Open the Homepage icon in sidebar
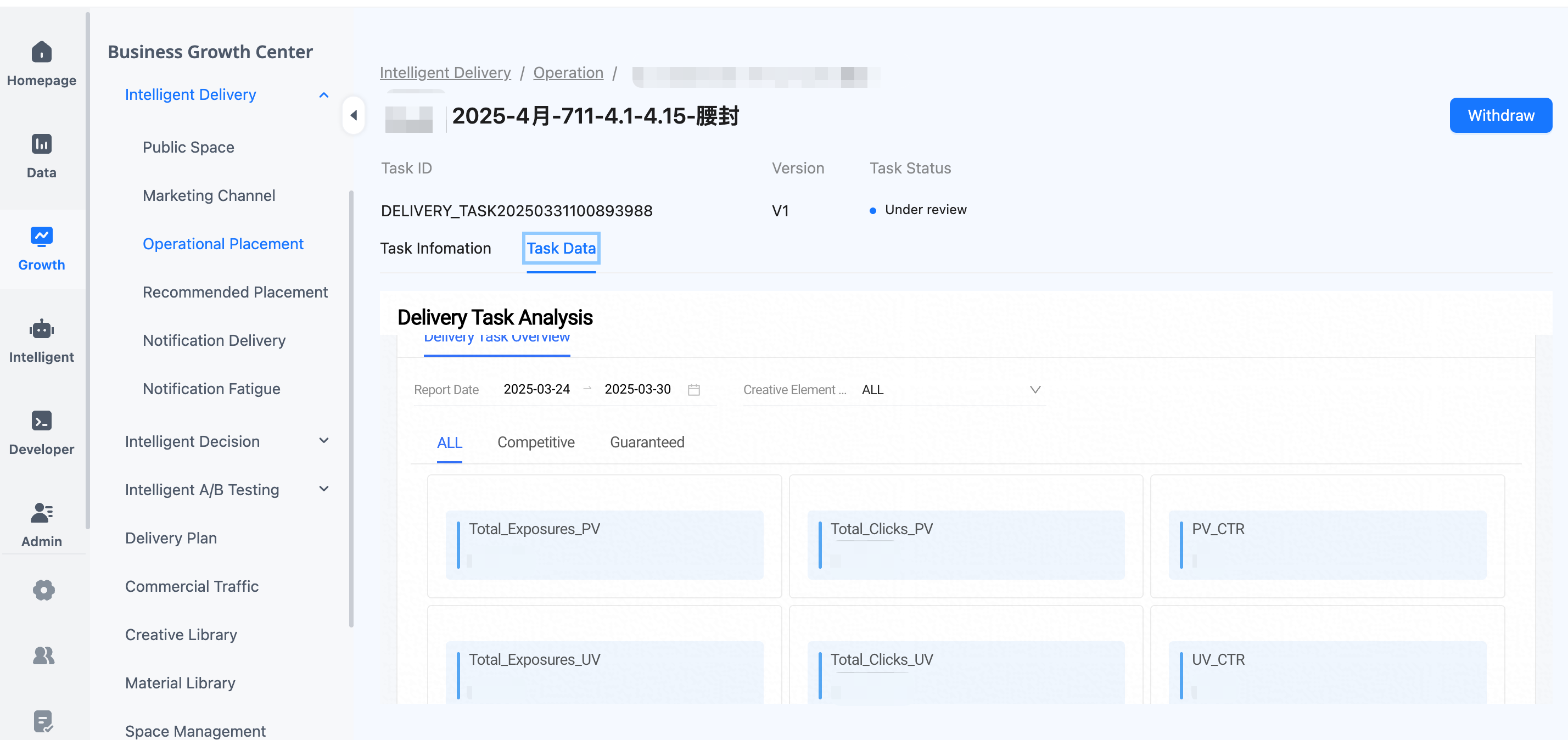 [x=41, y=52]
